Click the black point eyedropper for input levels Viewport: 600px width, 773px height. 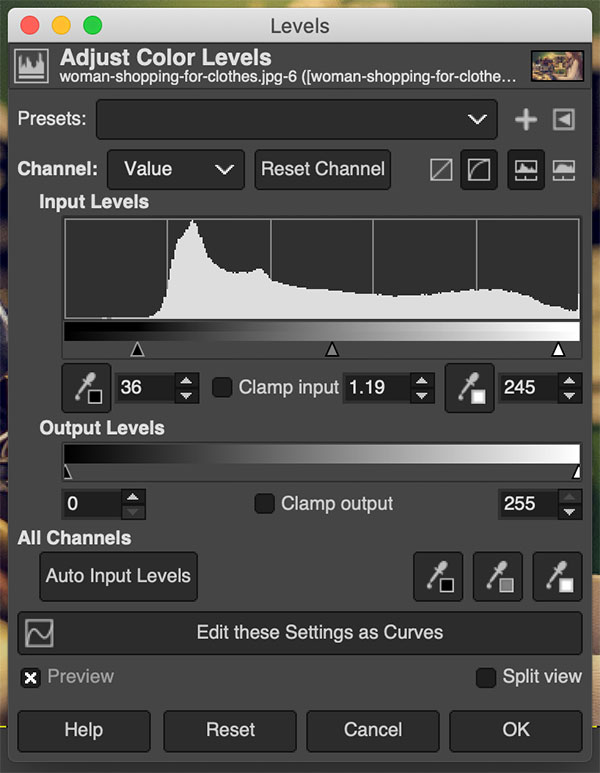86,387
